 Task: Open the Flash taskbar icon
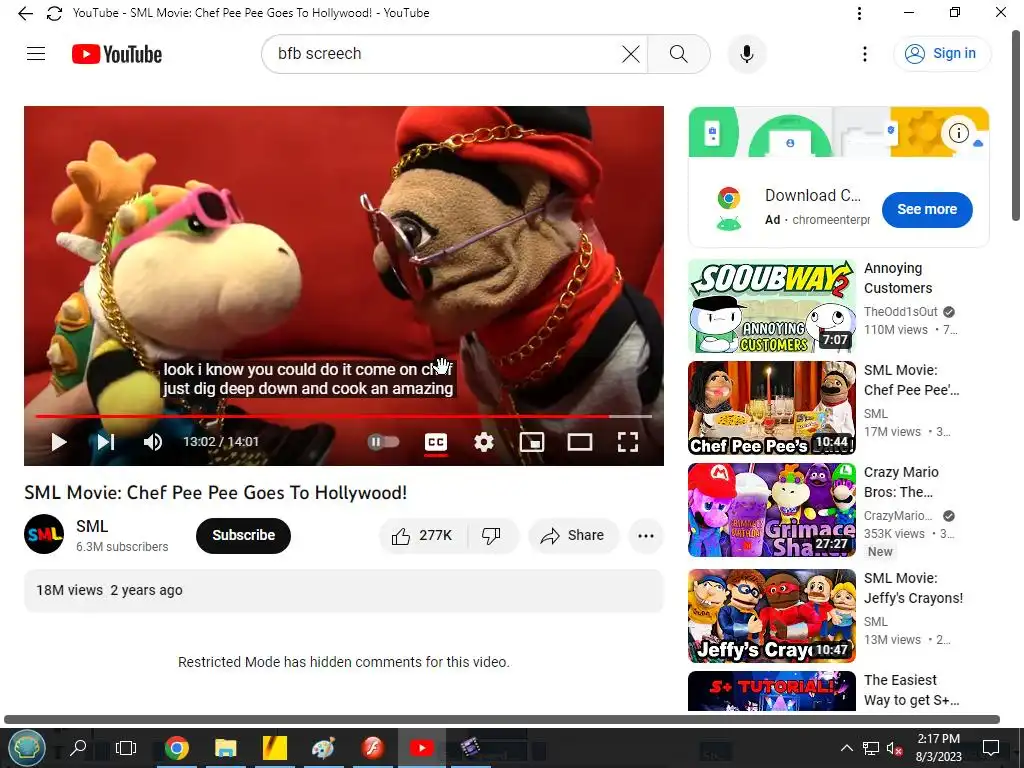pyautogui.click(x=372, y=748)
